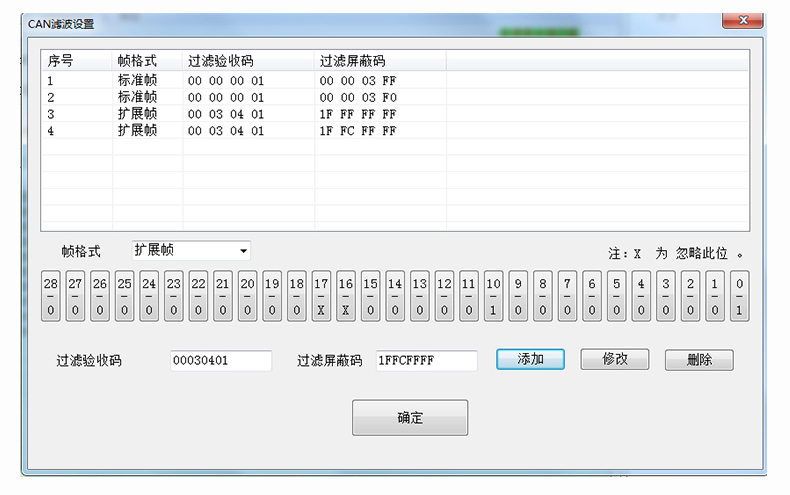
Task: Select row 1 in filter list
Action: [x=395, y=81]
